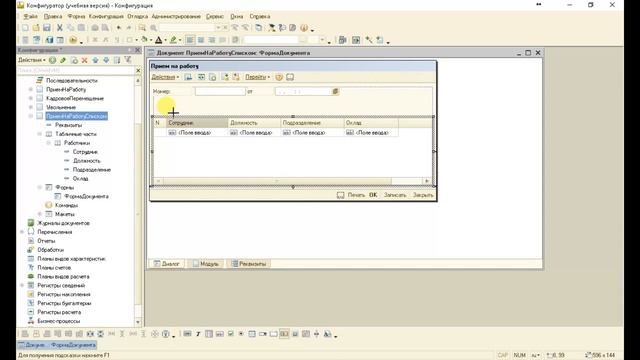Click the red delete X in configuration panel
This screenshot has height=360, width=640.
tap(84, 60)
